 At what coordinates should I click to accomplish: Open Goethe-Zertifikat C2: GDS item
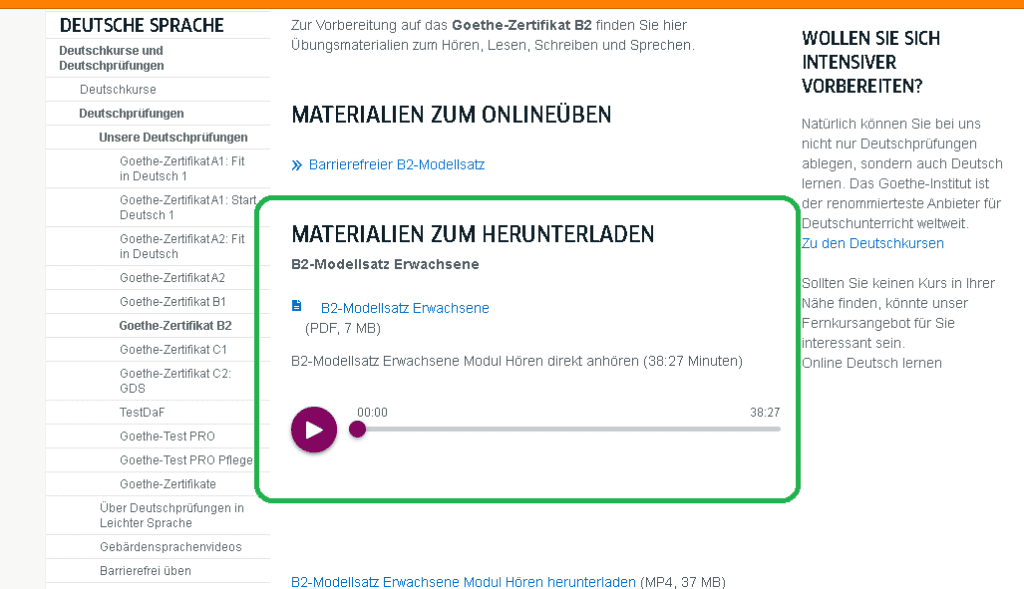pyautogui.click(x=175, y=381)
